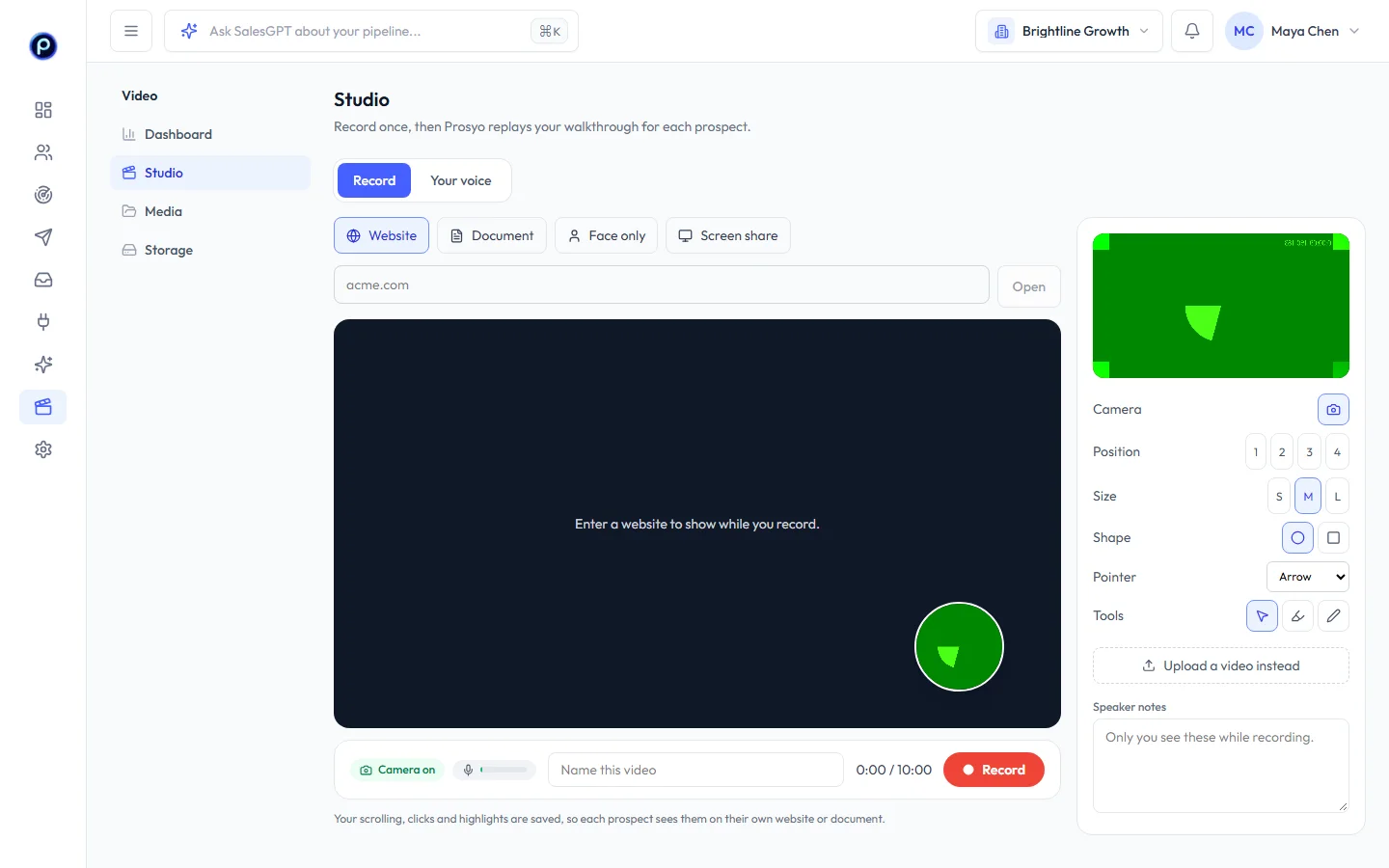This screenshot has width=1389, height=868.
Task: Click the Open website button
Action: click(1029, 286)
